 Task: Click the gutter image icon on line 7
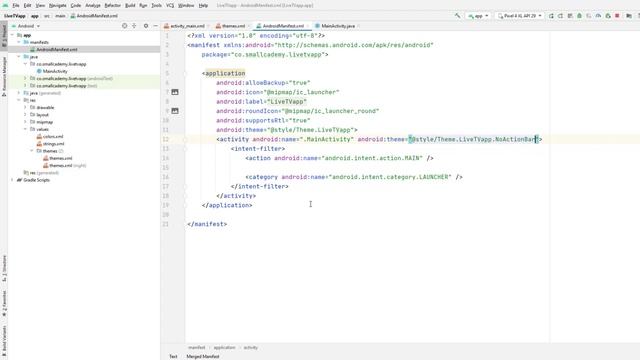[175, 92]
